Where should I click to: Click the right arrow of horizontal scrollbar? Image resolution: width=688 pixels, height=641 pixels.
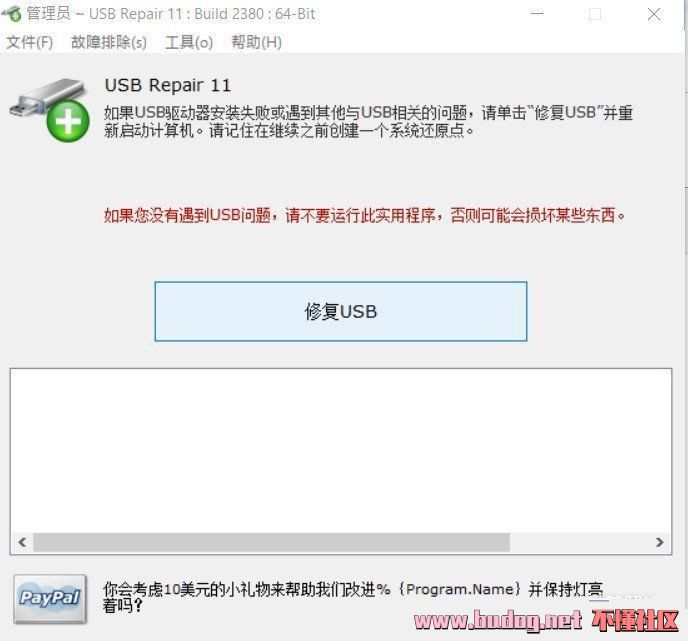click(659, 542)
